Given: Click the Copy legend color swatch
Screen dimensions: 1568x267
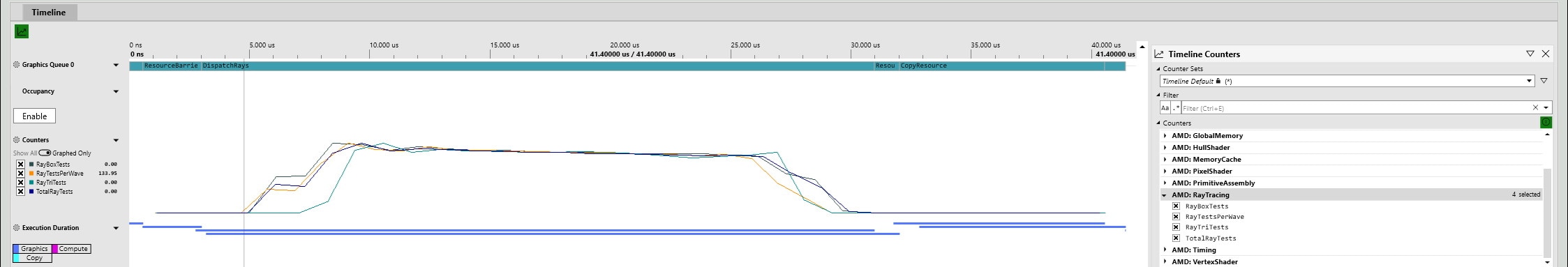Looking at the screenshot, I should (16, 258).
